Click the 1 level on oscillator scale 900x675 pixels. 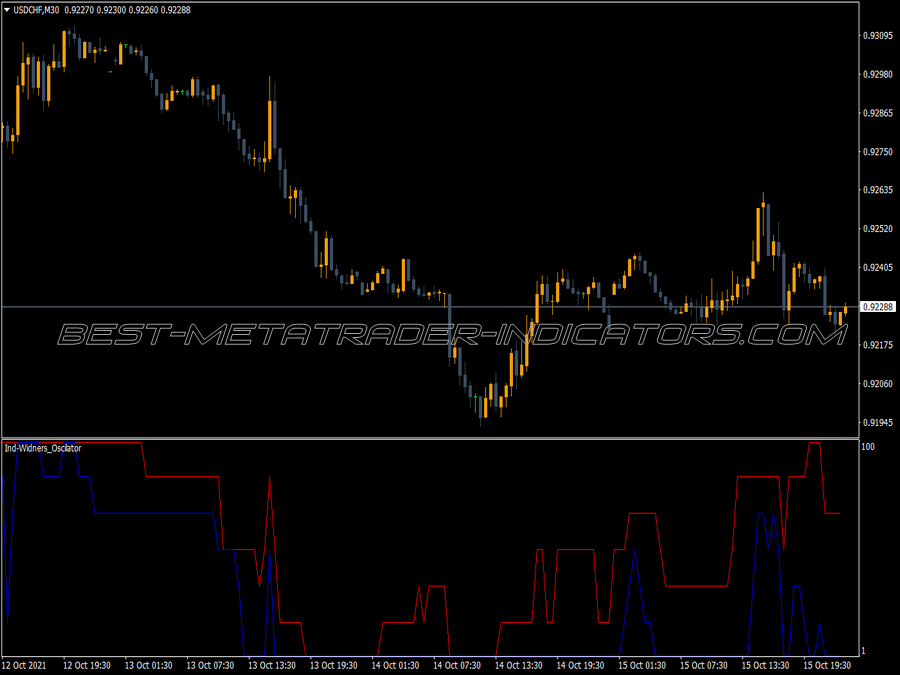[x=863, y=651]
